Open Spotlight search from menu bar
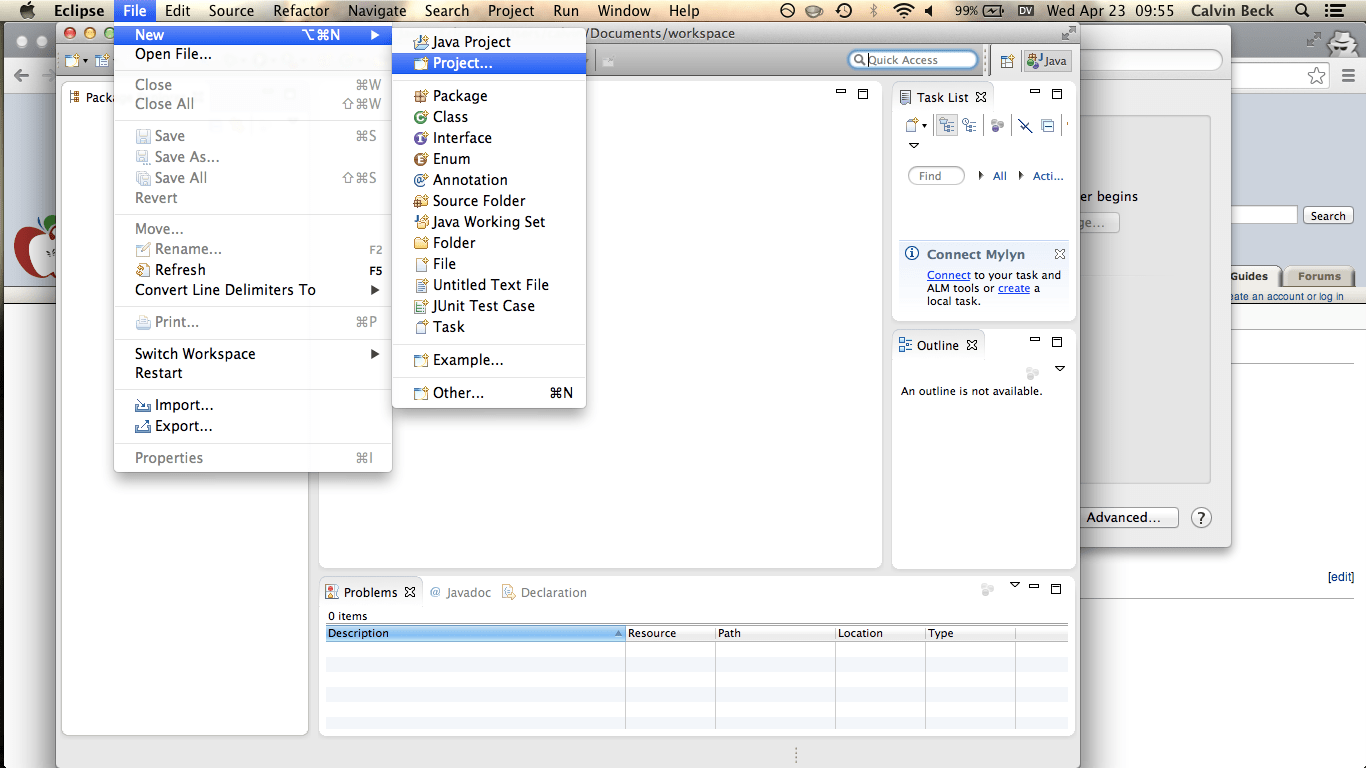Viewport: 1366px width, 768px height. click(1300, 11)
